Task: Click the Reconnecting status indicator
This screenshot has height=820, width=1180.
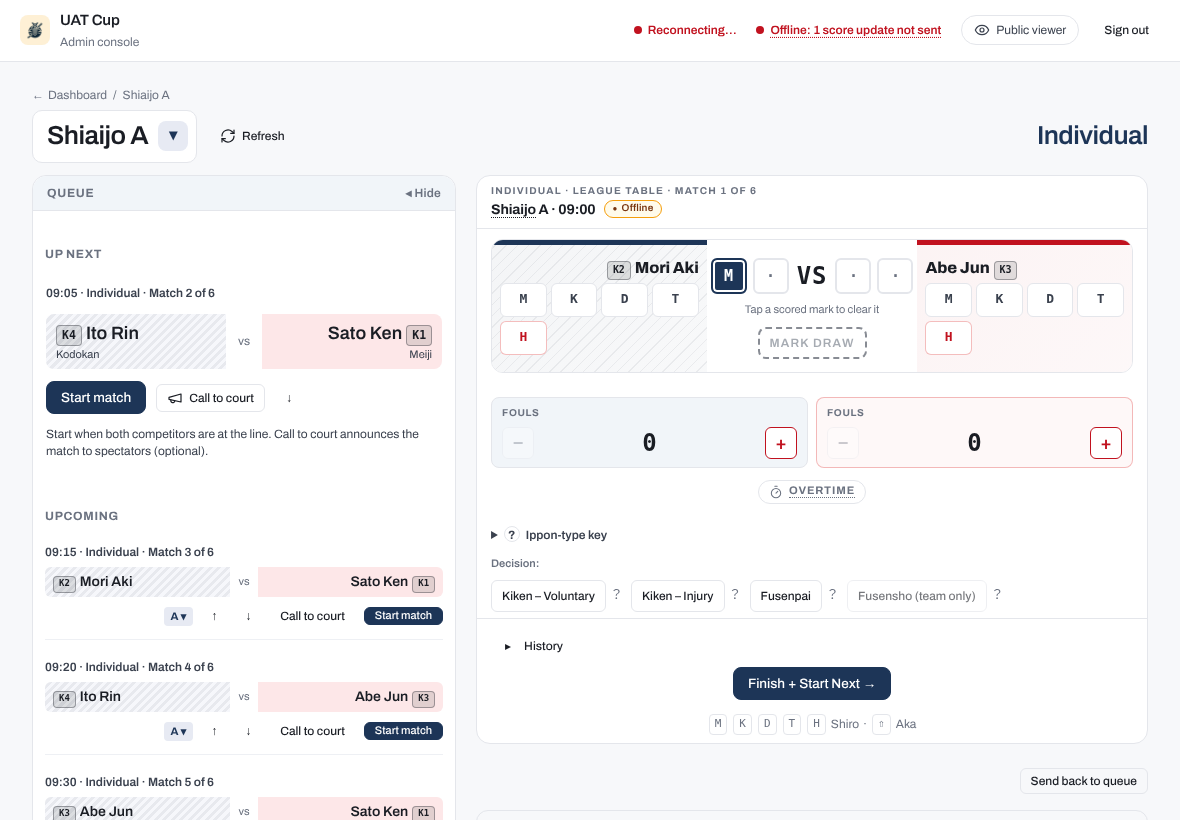Action: click(x=685, y=30)
